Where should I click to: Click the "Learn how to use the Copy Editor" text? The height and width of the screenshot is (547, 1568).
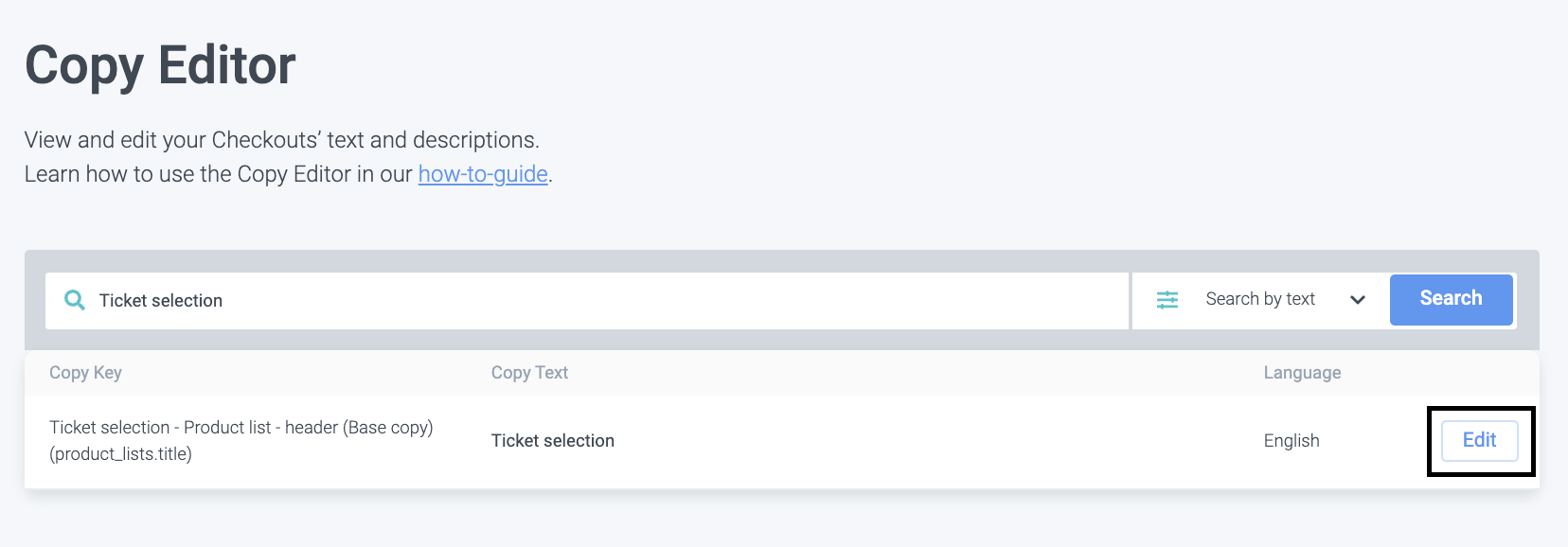(x=218, y=174)
